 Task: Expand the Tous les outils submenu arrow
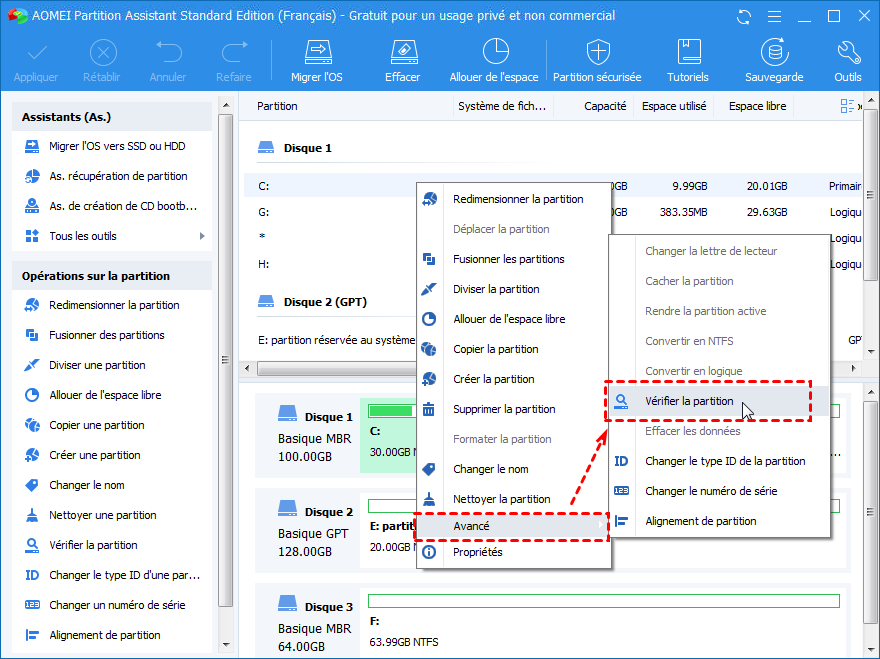(x=202, y=236)
